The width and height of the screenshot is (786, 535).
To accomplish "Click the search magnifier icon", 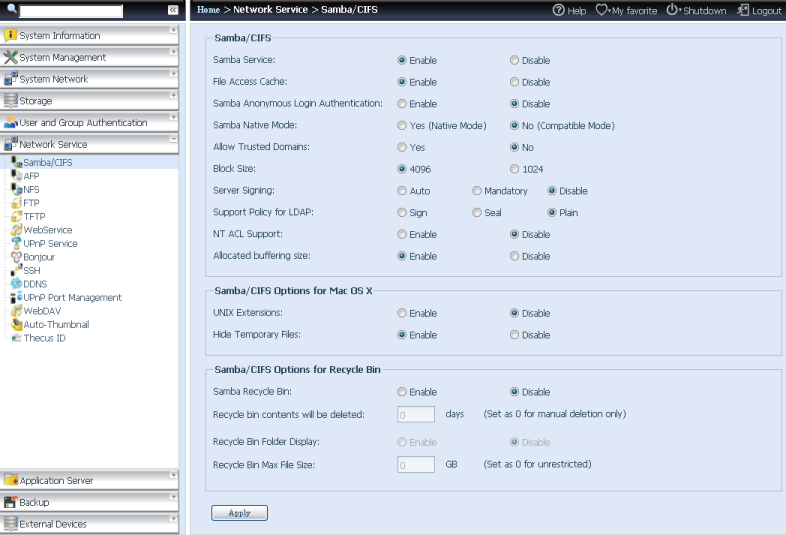I will [x=12, y=9].
